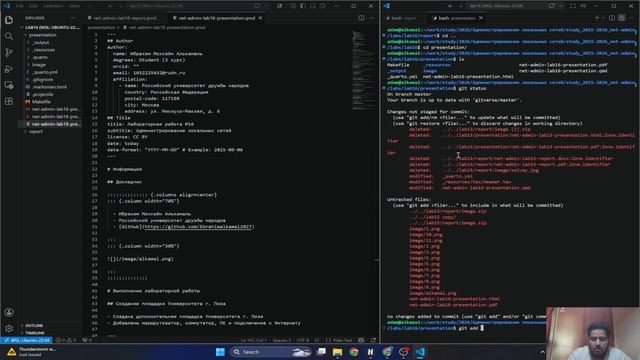Open the View menu
Viewport: 640px width, 360px height.
(x=74, y=6)
